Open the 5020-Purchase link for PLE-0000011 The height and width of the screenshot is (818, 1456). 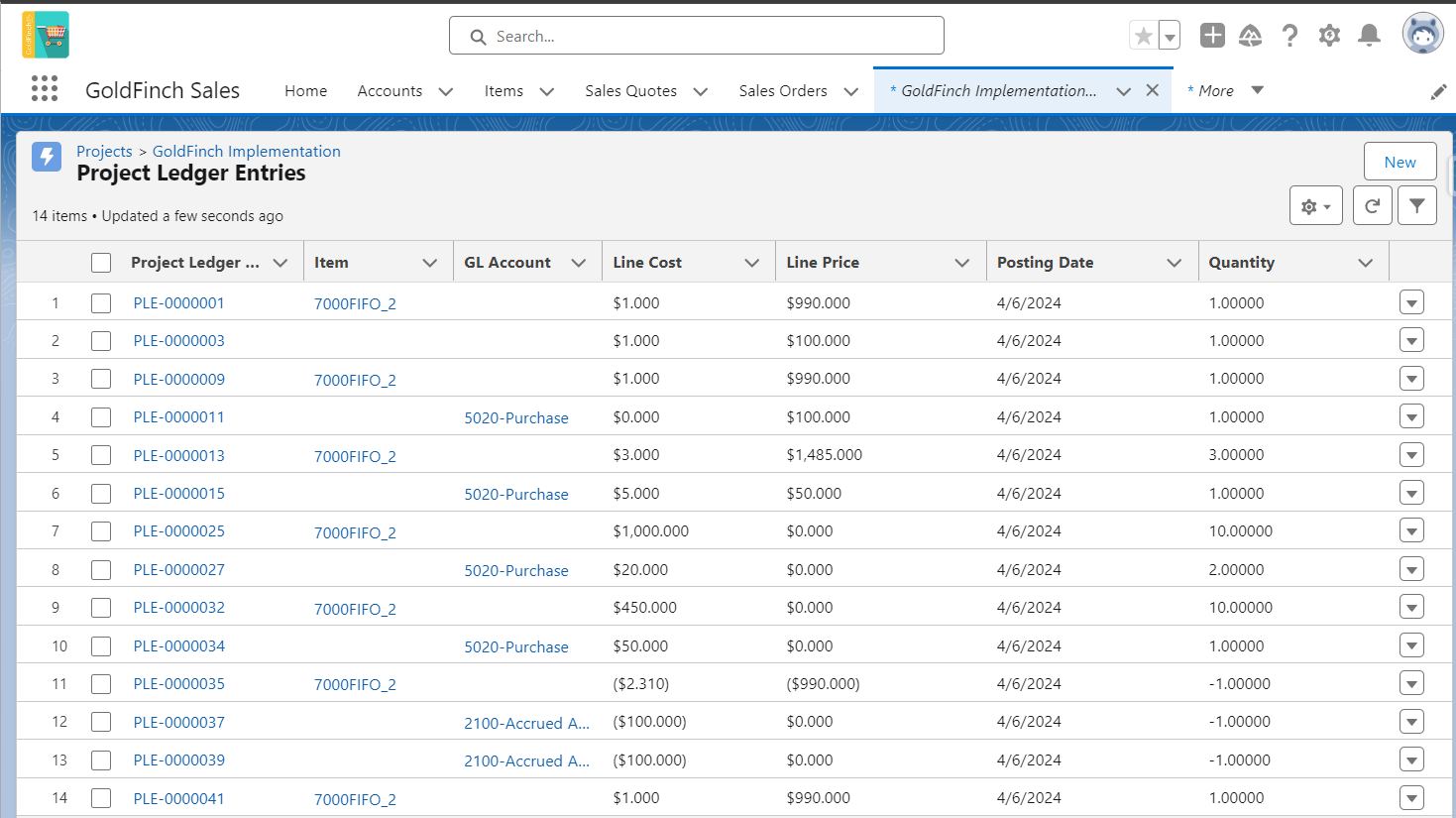[x=516, y=418]
